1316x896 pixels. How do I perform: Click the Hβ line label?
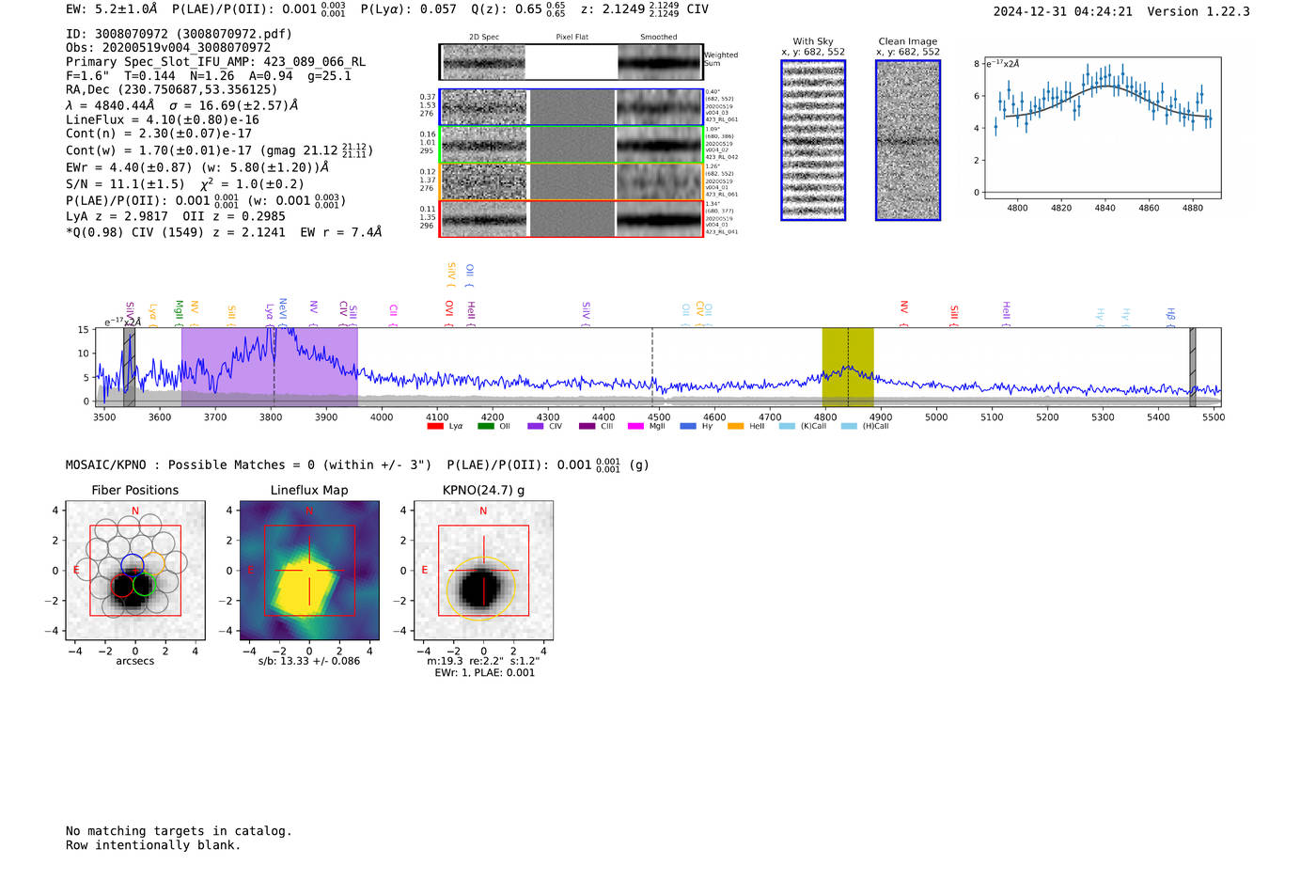[1171, 318]
